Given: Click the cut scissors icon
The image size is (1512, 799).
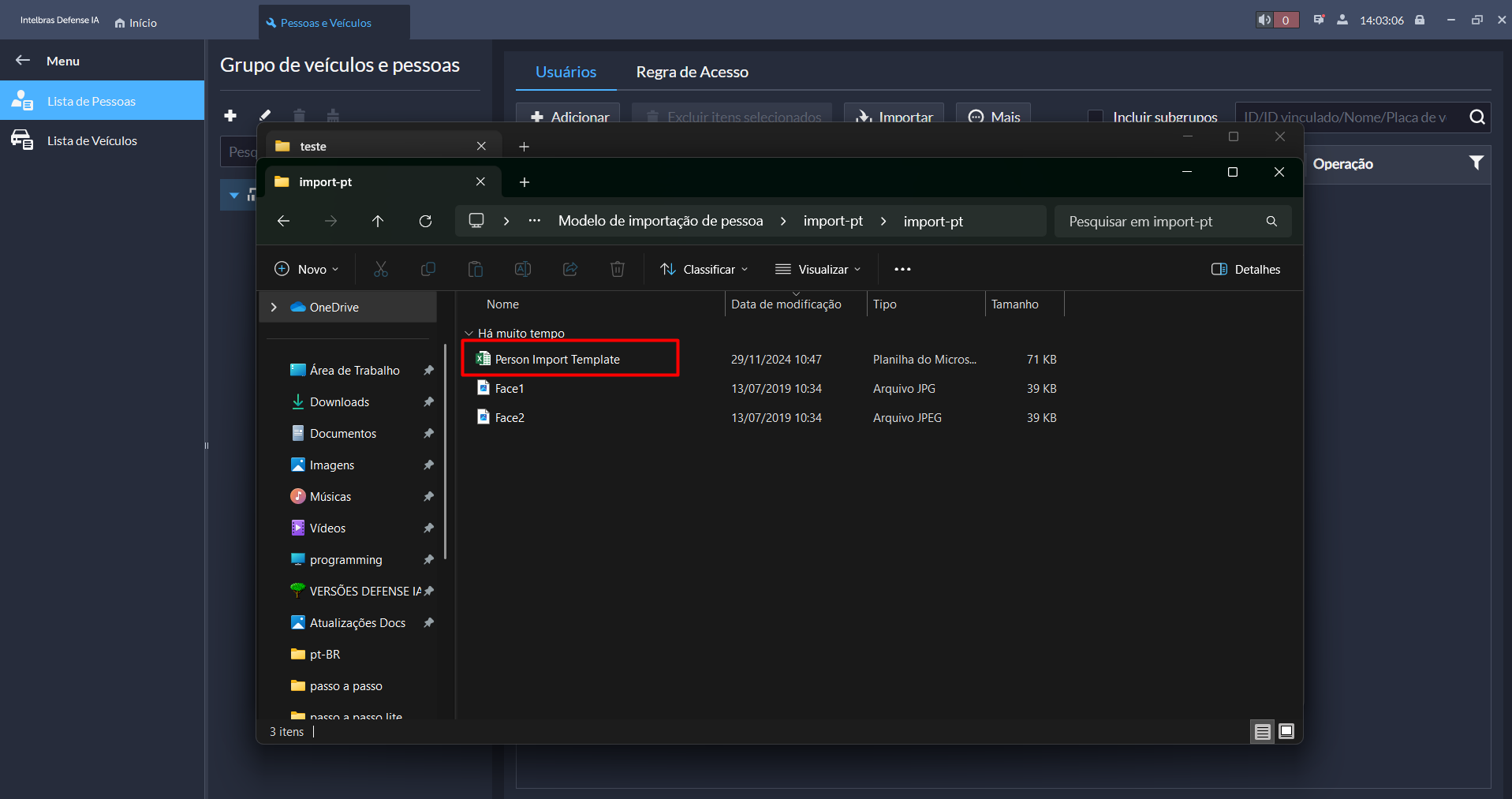Looking at the screenshot, I should coord(381,270).
